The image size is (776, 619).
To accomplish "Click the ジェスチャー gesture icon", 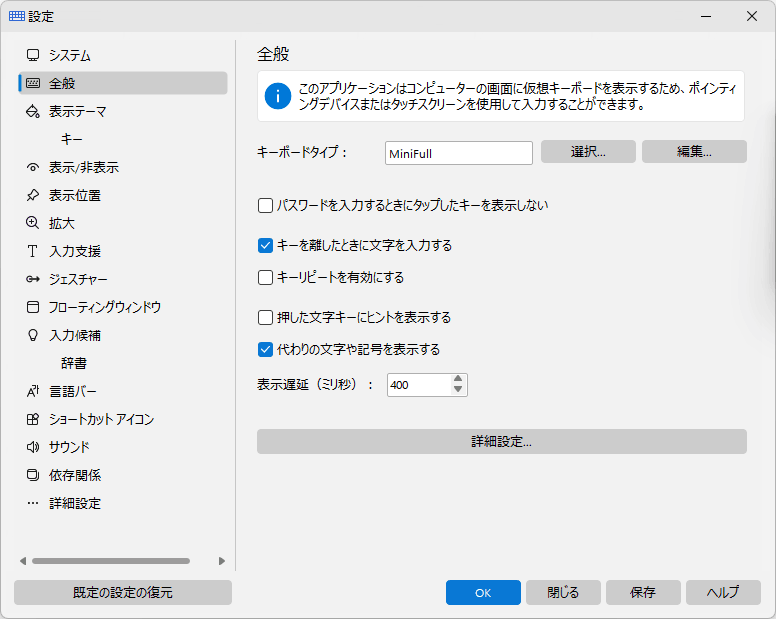I will pyautogui.click(x=33, y=279).
